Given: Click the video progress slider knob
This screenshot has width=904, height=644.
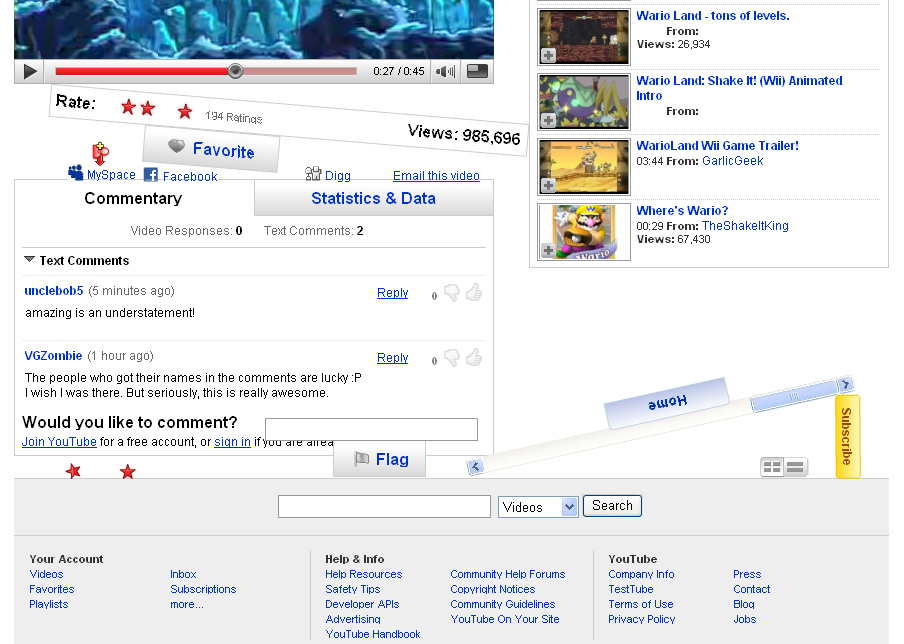Looking at the screenshot, I should pyautogui.click(x=235, y=71).
